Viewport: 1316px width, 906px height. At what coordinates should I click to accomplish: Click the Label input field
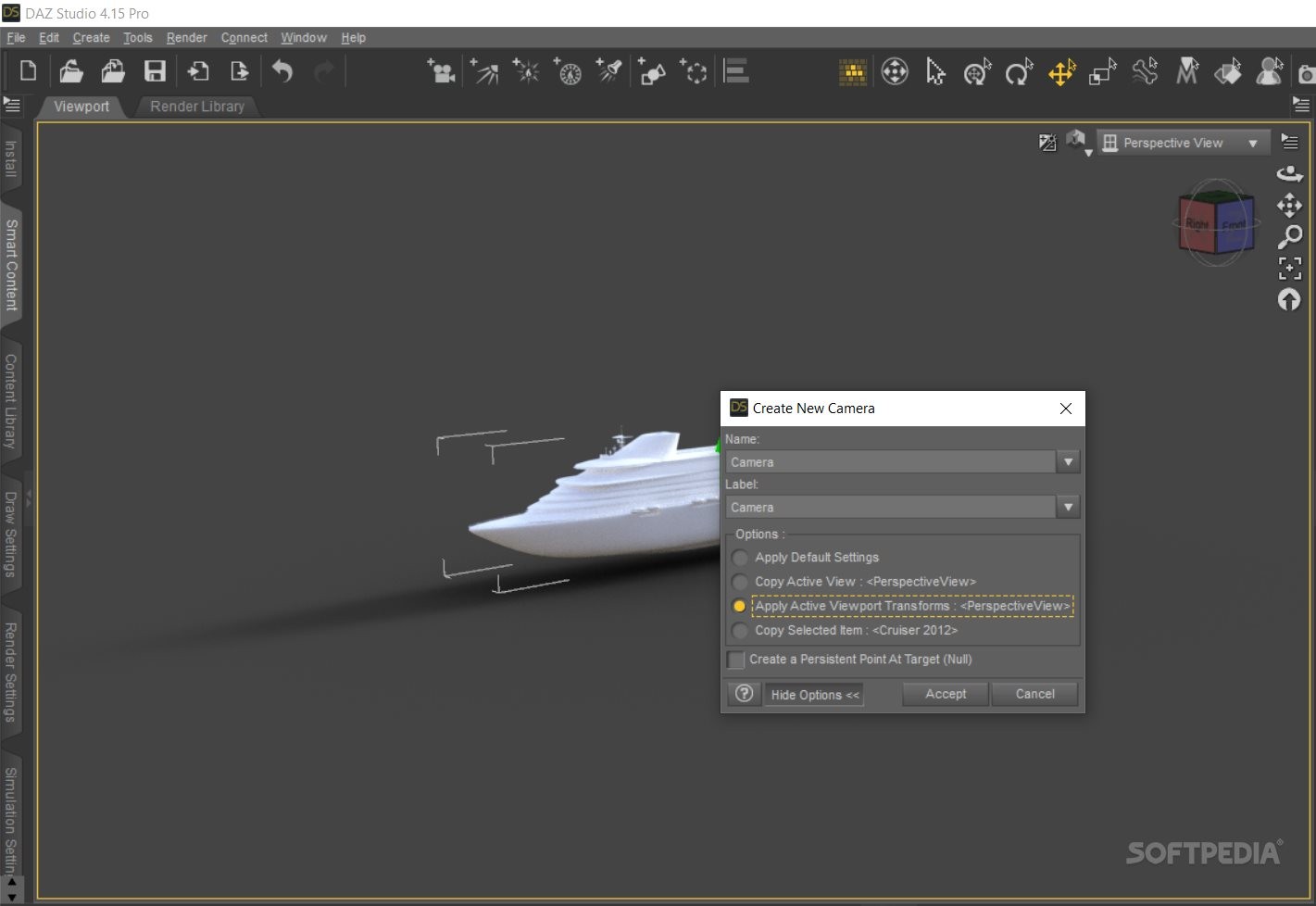click(x=891, y=507)
